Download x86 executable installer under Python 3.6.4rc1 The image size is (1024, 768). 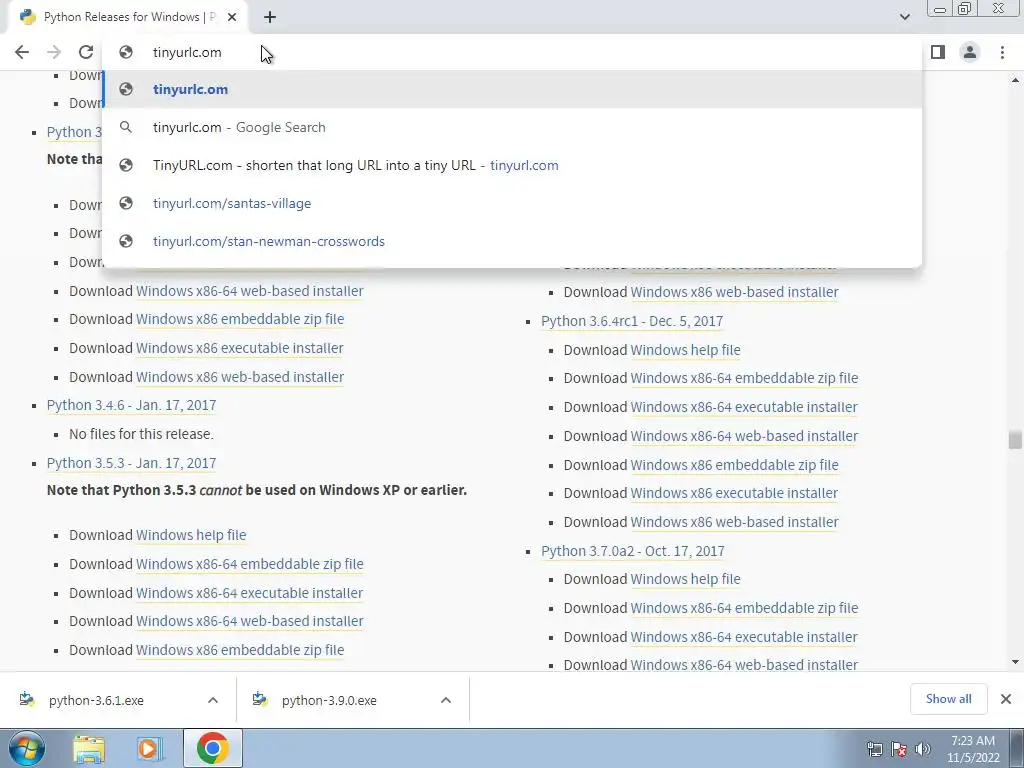734,493
